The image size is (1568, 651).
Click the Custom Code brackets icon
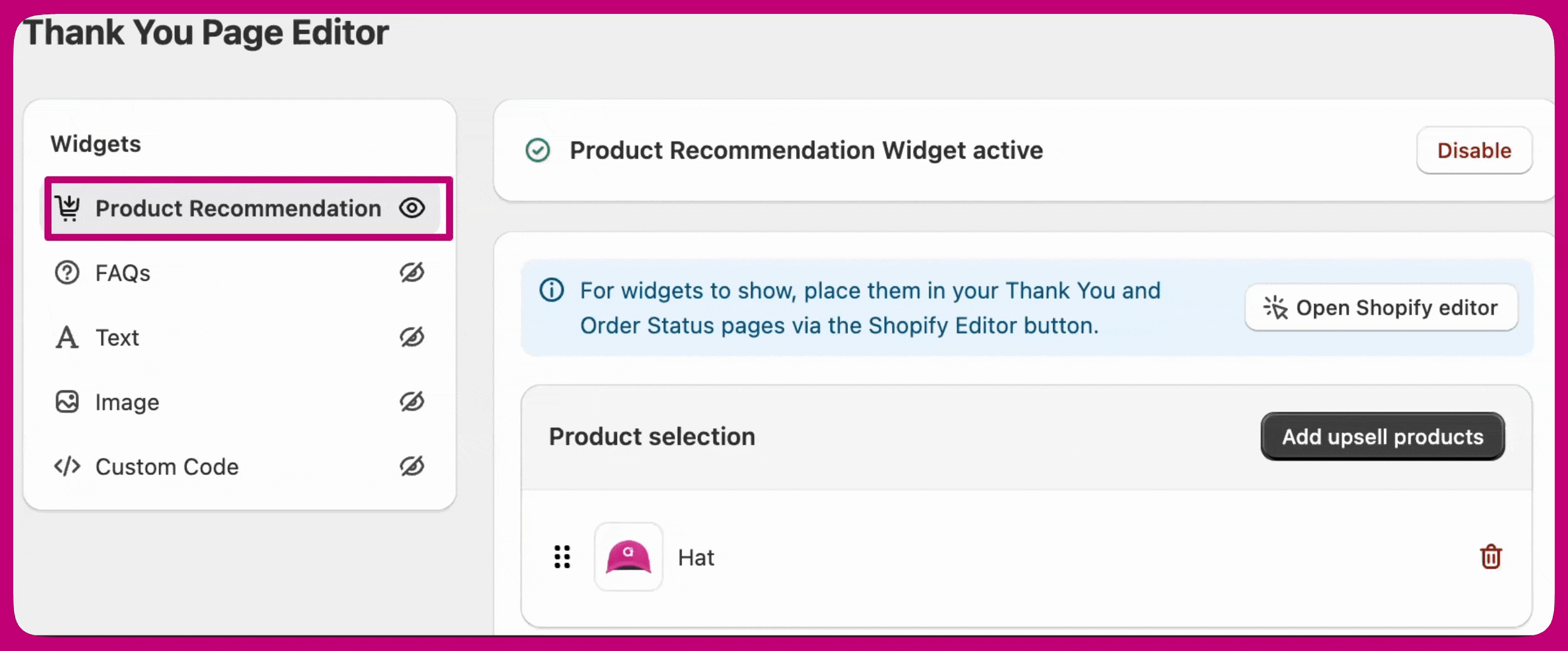click(x=67, y=466)
